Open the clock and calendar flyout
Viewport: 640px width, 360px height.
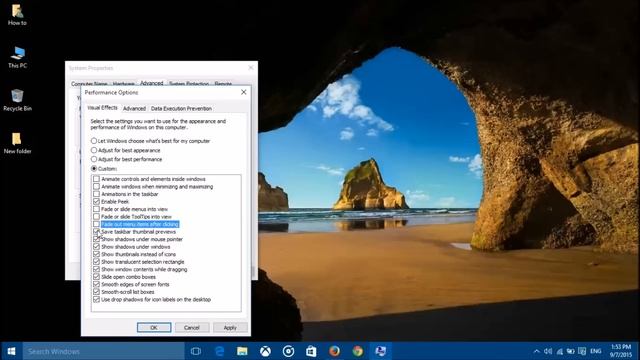[x=621, y=351]
